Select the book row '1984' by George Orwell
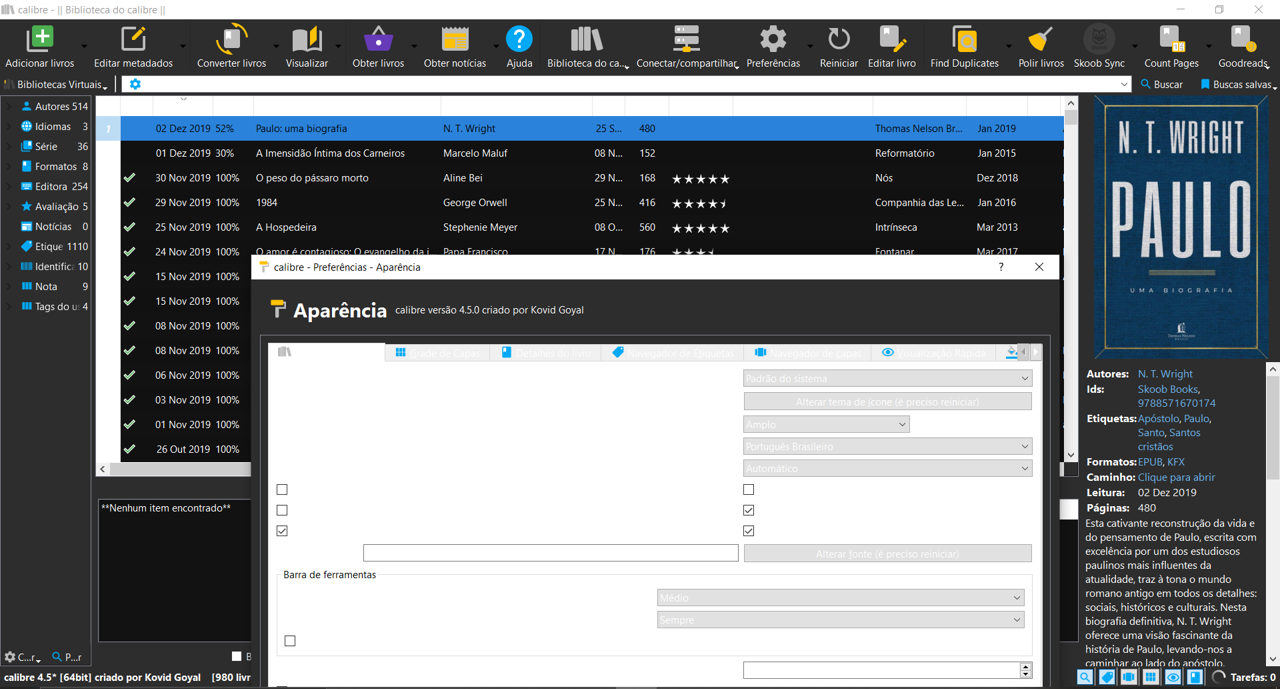The image size is (1280, 689). (x=592, y=202)
